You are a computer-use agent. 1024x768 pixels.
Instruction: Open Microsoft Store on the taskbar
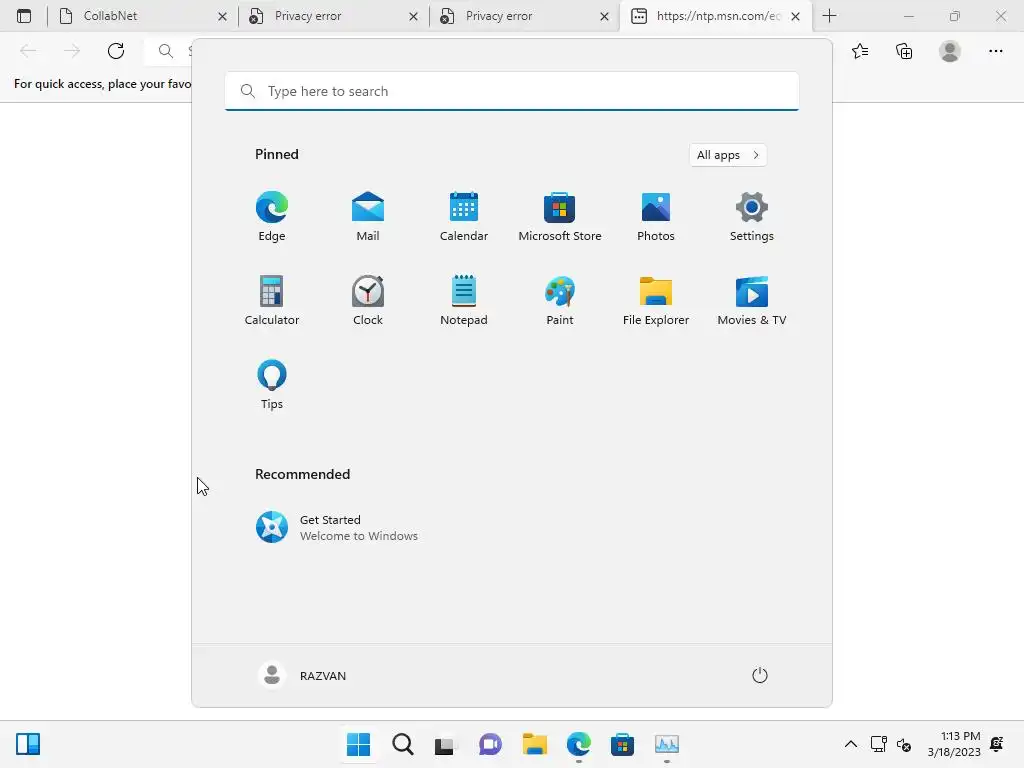pyautogui.click(x=622, y=744)
